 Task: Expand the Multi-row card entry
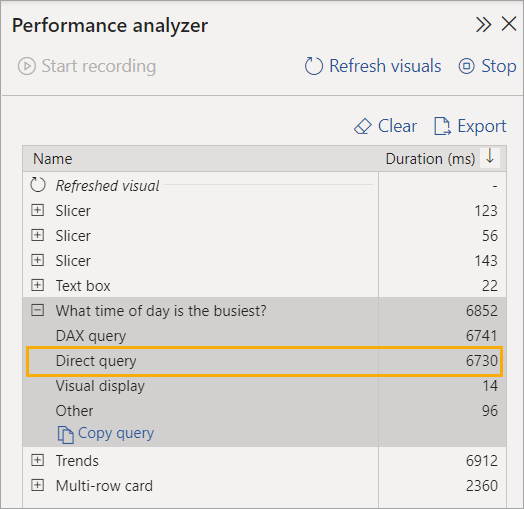click(37, 485)
